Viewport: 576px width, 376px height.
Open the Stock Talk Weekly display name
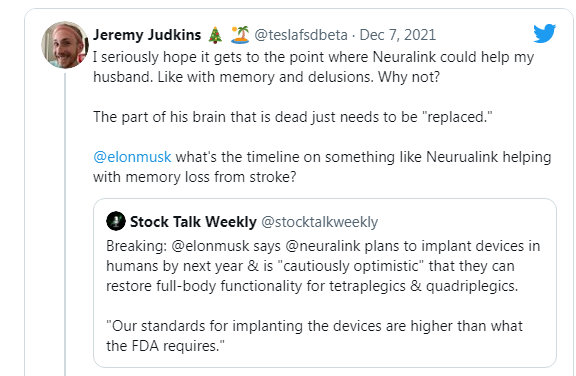(193, 222)
